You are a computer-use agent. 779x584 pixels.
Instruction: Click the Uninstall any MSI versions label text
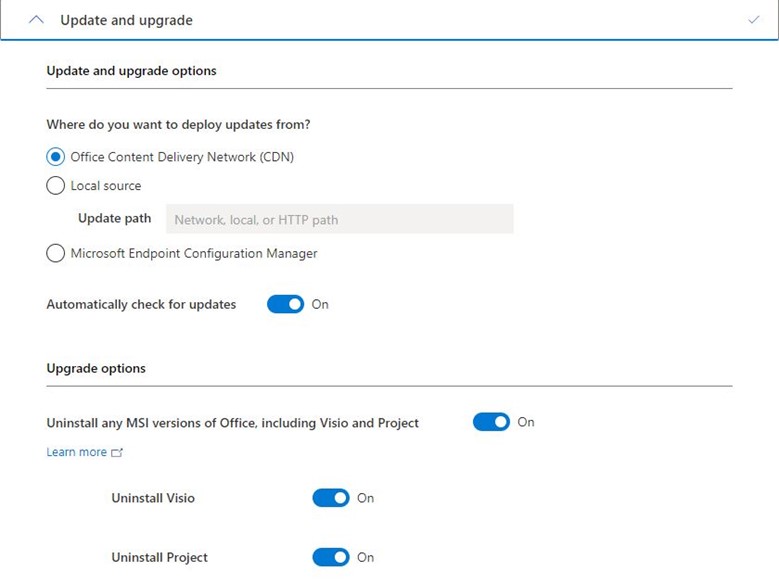232,423
